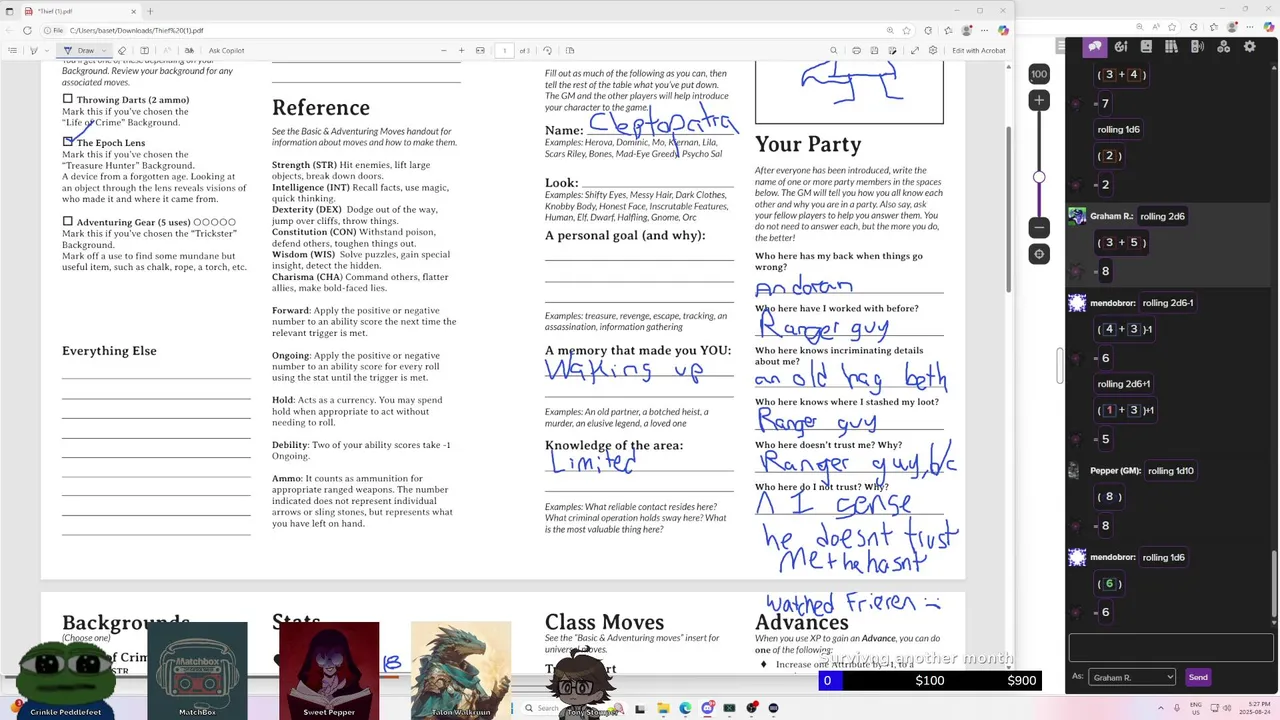Open the 'As: Graham R.' speaker dropdown

click(x=1132, y=677)
